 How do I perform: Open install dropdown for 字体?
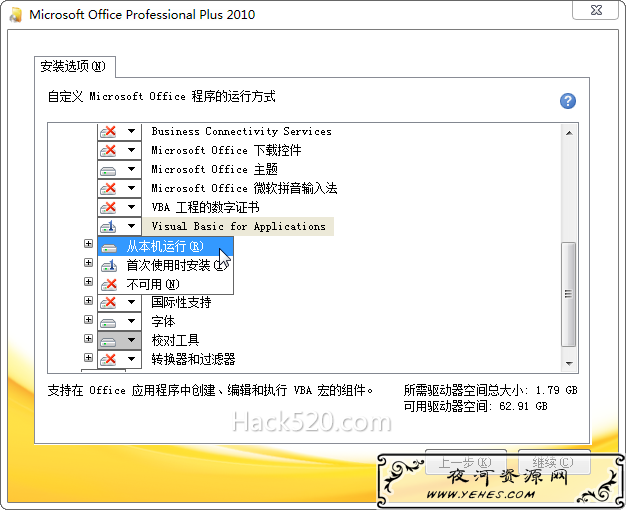tap(131, 321)
